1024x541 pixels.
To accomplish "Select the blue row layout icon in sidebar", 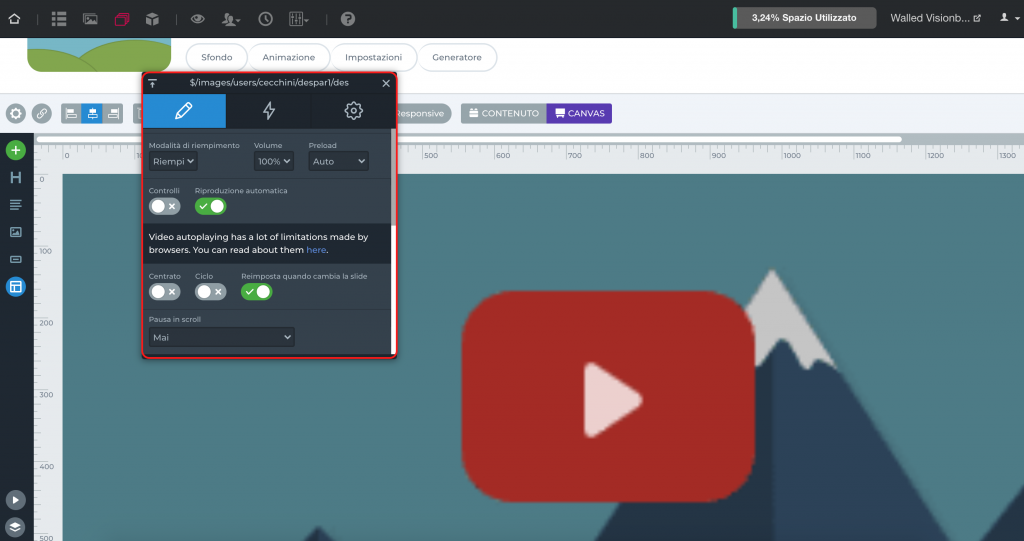I will click(16, 286).
